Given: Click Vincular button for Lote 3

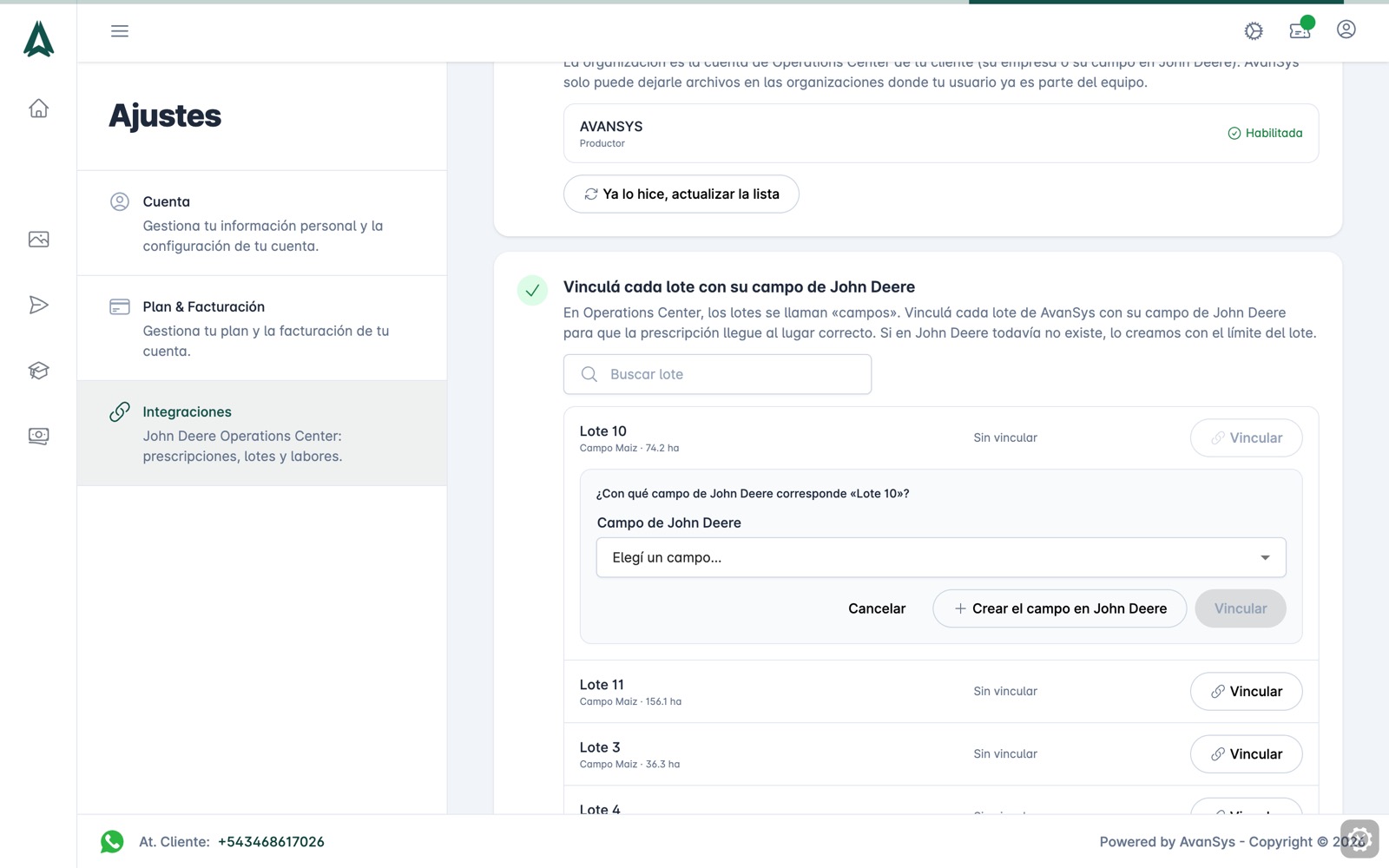Looking at the screenshot, I should tap(1247, 754).
